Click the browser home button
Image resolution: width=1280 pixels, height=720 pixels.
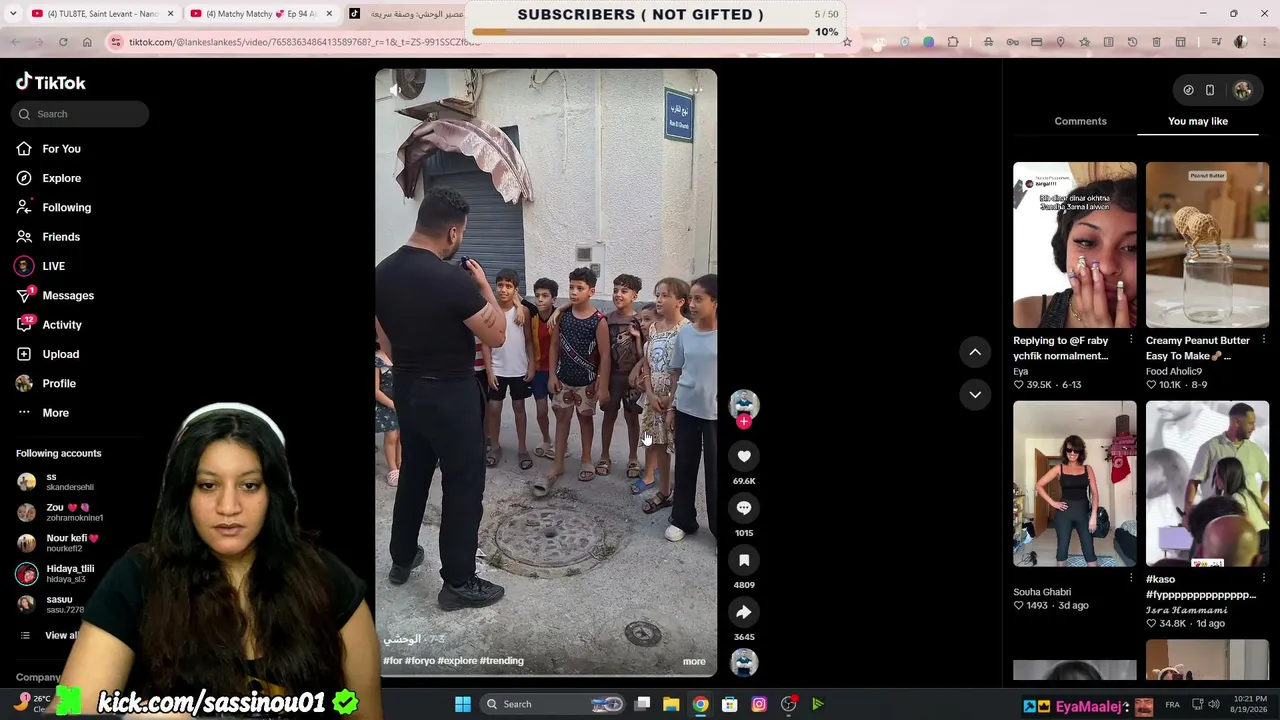click(x=87, y=42)
